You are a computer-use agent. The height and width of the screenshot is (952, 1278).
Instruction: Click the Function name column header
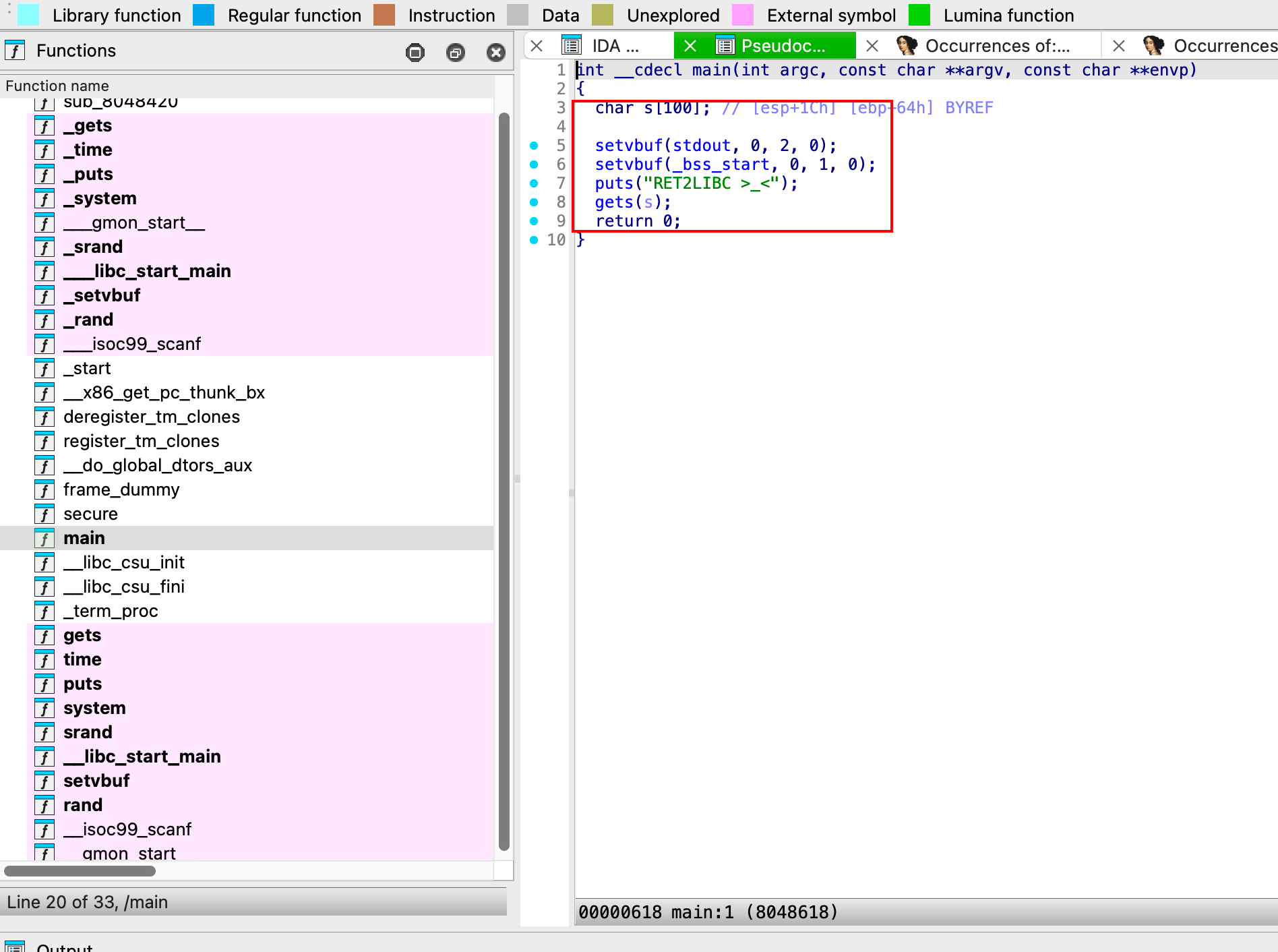click(x=57, y=86)
